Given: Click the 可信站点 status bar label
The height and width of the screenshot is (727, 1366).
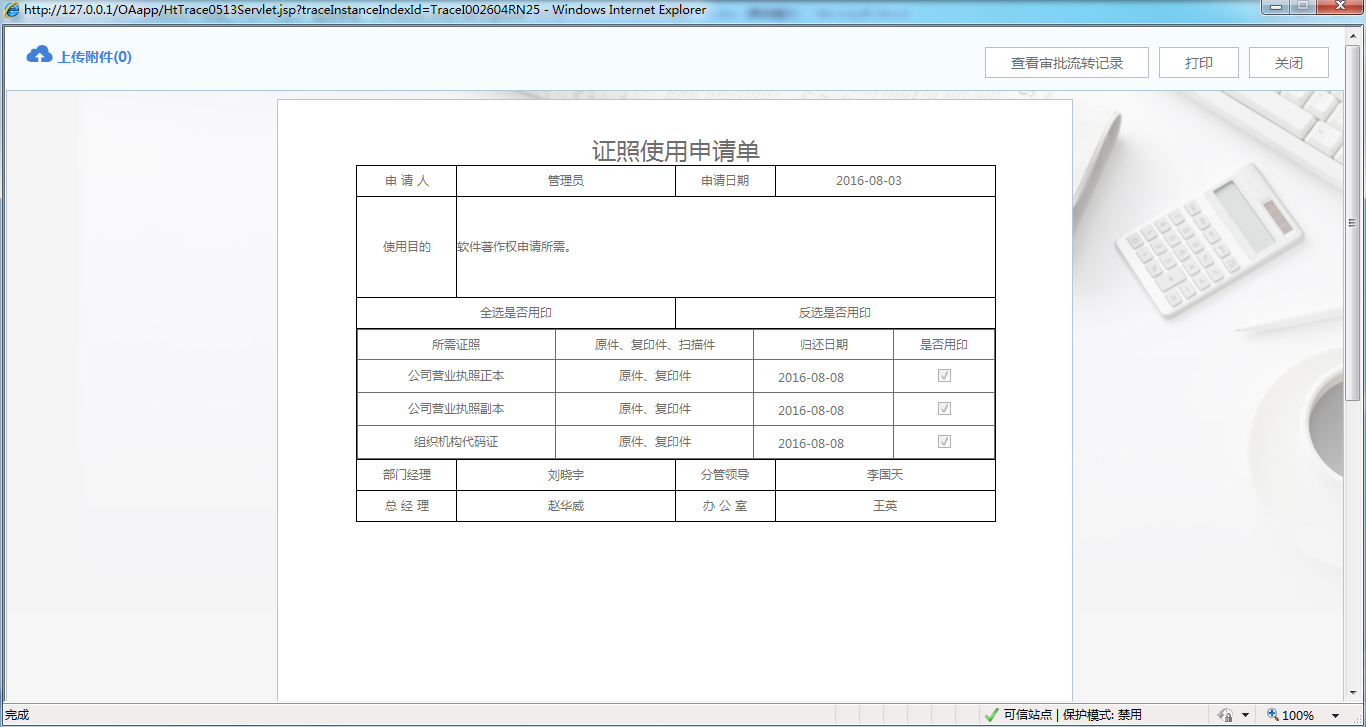Looking at the screenshot, I should (x=1030, y=714).
